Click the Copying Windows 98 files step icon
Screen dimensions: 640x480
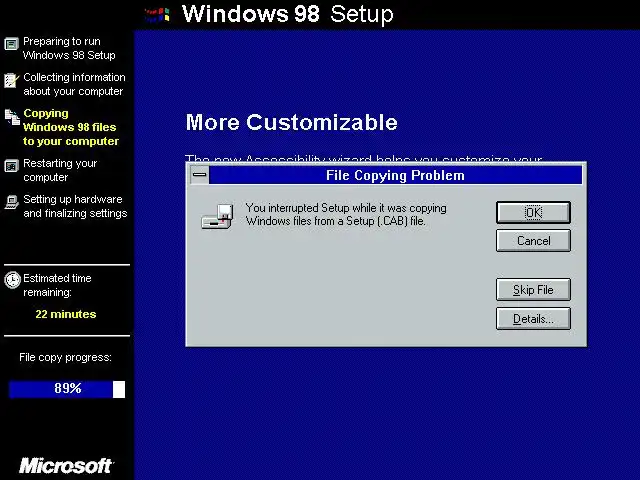pos(12,117)
